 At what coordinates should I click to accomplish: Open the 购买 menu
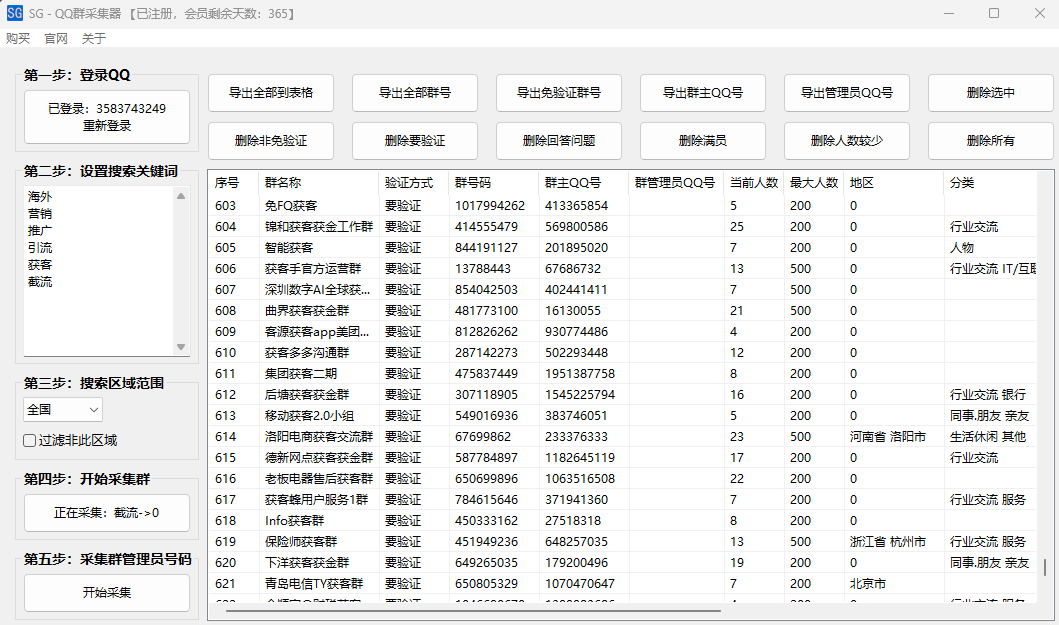coord(18,39)
